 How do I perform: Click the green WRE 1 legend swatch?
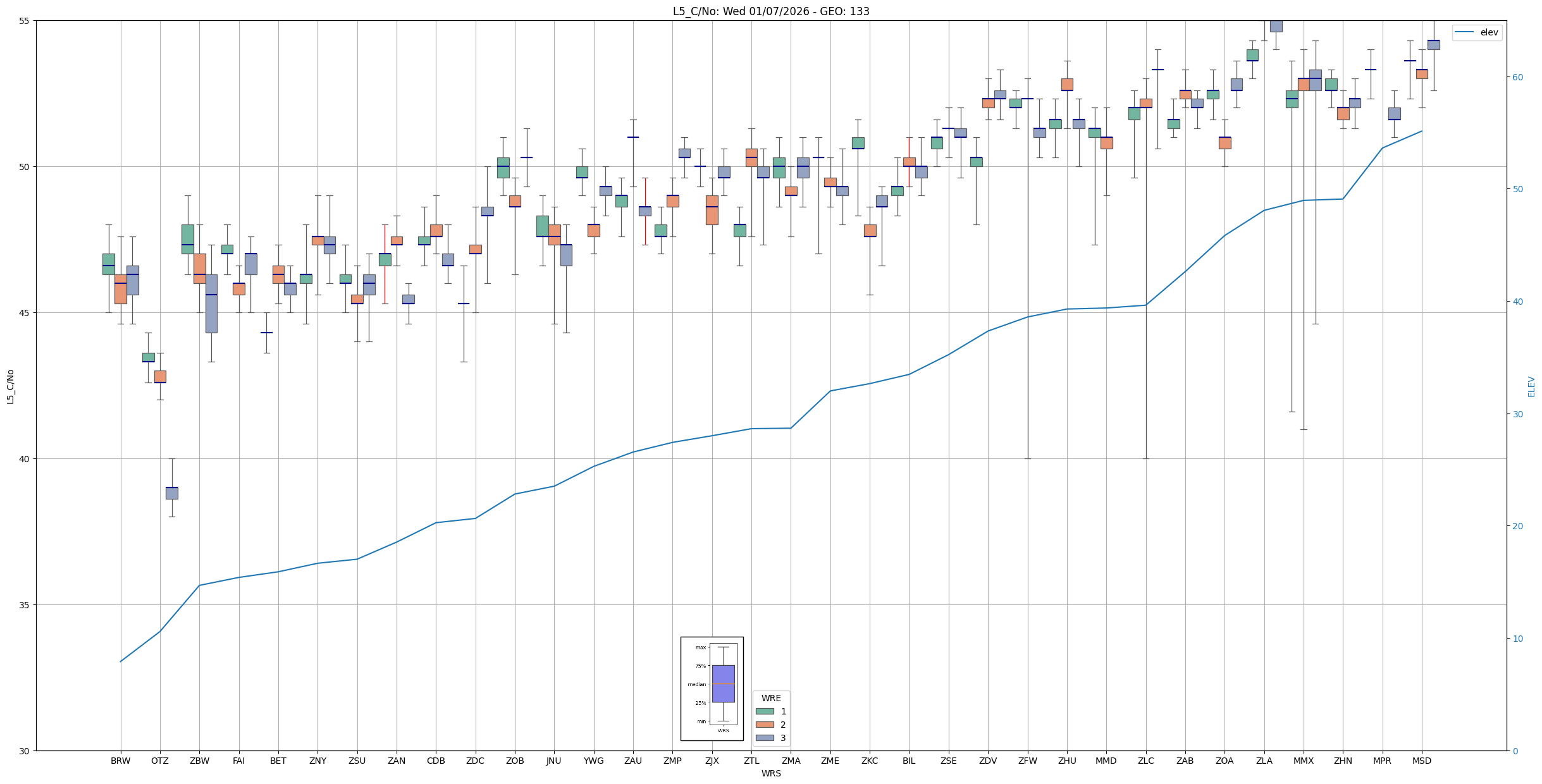pos(765,711)
